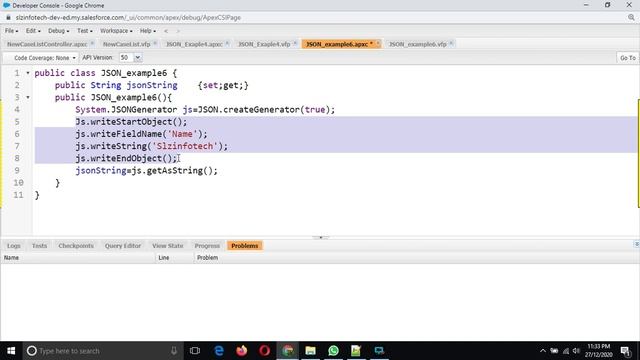Open WhatsApp from taskbar

333,351
